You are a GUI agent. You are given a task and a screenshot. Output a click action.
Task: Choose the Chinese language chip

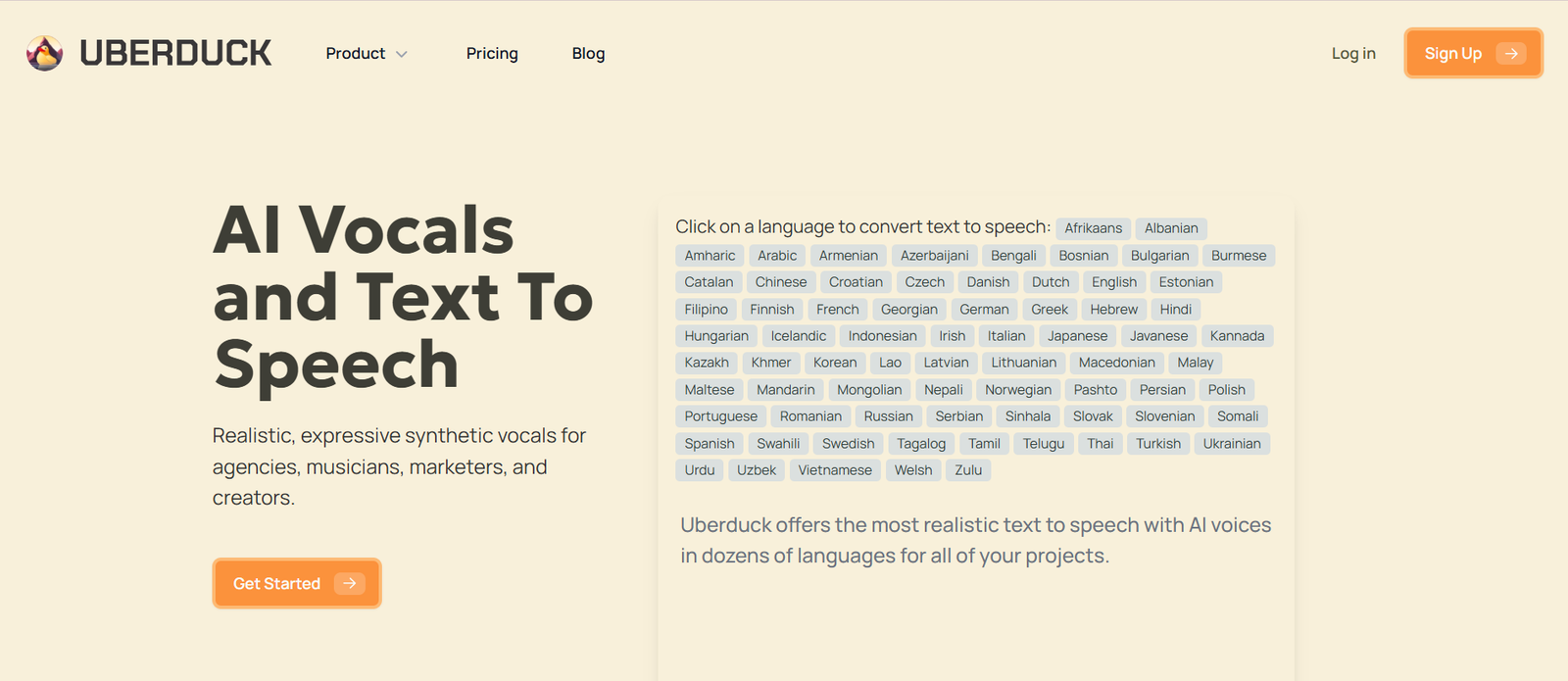781,282
